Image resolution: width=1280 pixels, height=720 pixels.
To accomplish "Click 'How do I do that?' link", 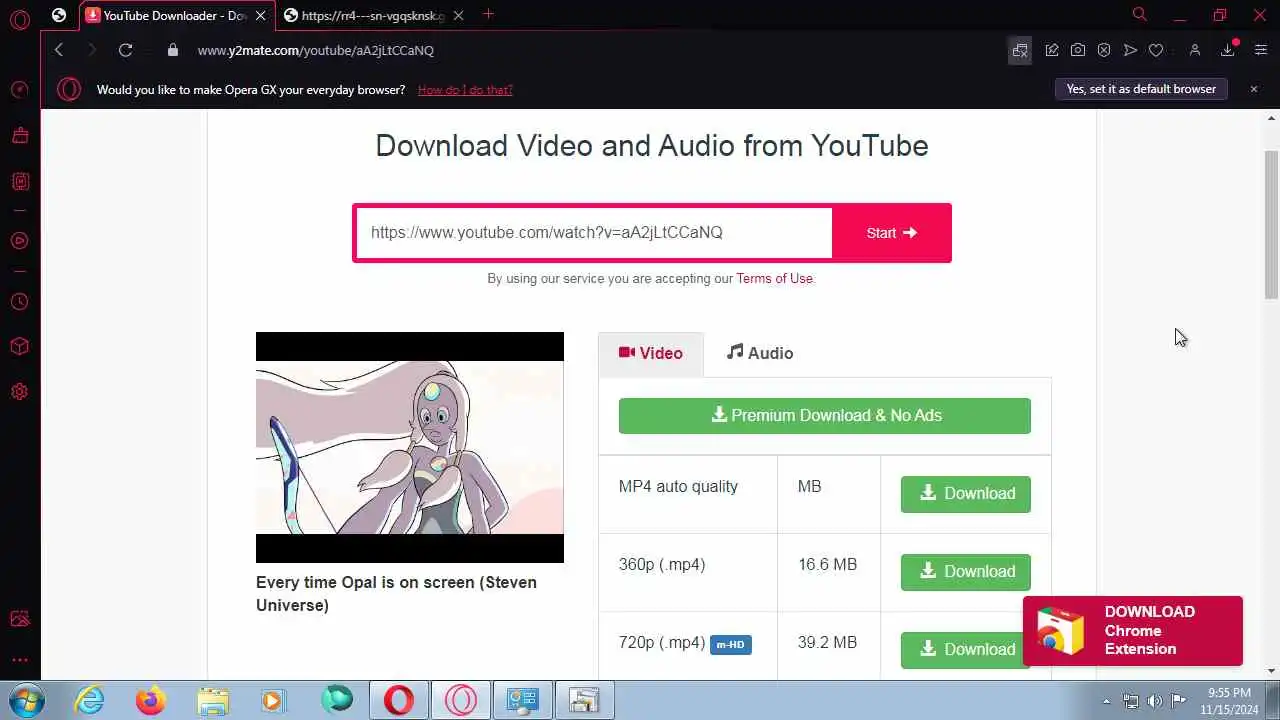I will 465,89.
